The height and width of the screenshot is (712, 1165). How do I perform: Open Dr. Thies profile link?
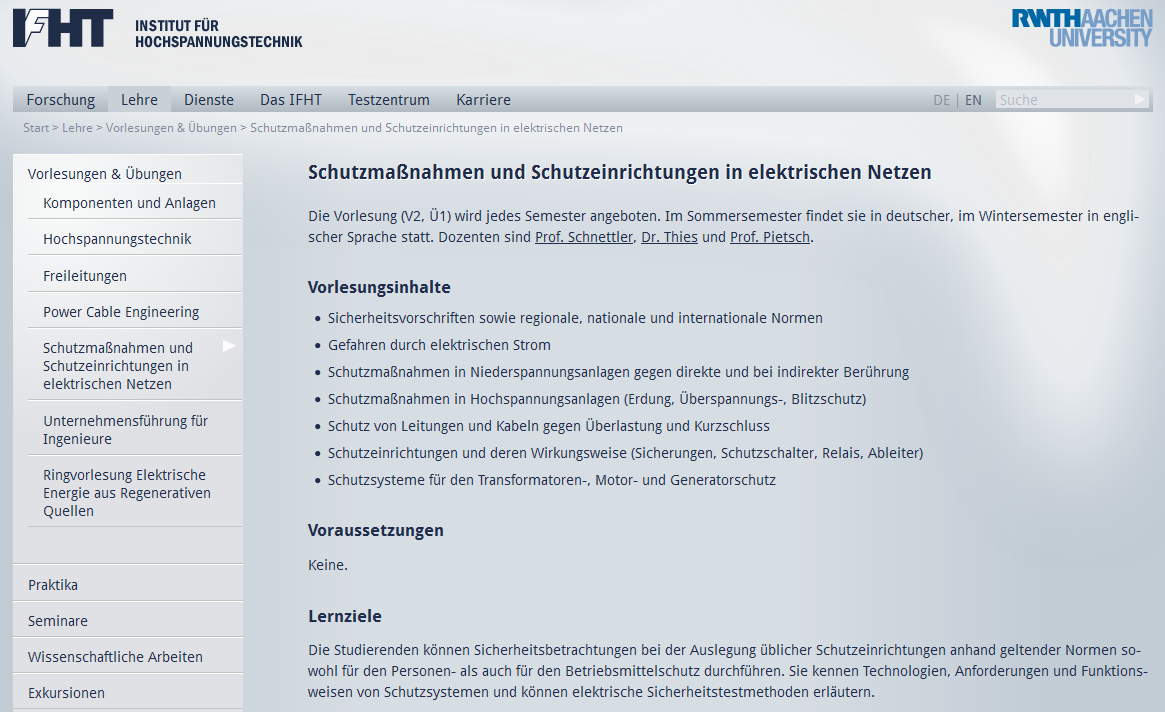pos(669,237)
